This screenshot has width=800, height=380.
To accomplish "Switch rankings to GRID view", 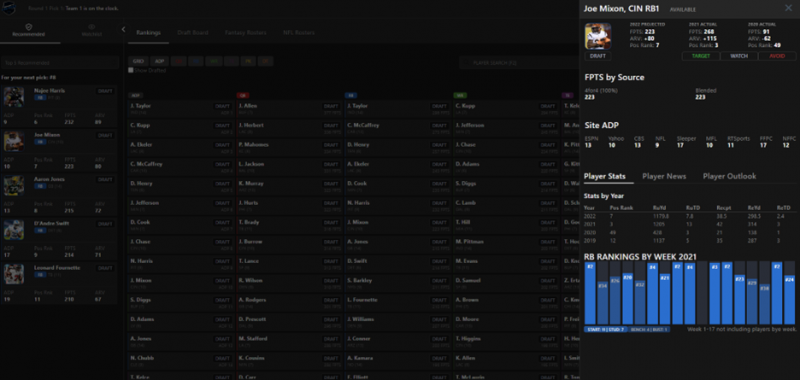I will [138, 61].
